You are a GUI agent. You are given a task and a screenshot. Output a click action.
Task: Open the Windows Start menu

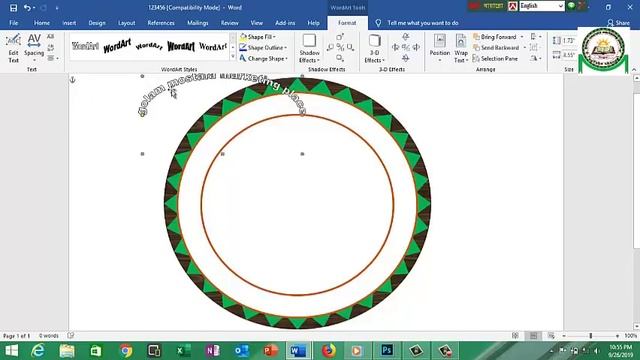click(x=11, y=351)
